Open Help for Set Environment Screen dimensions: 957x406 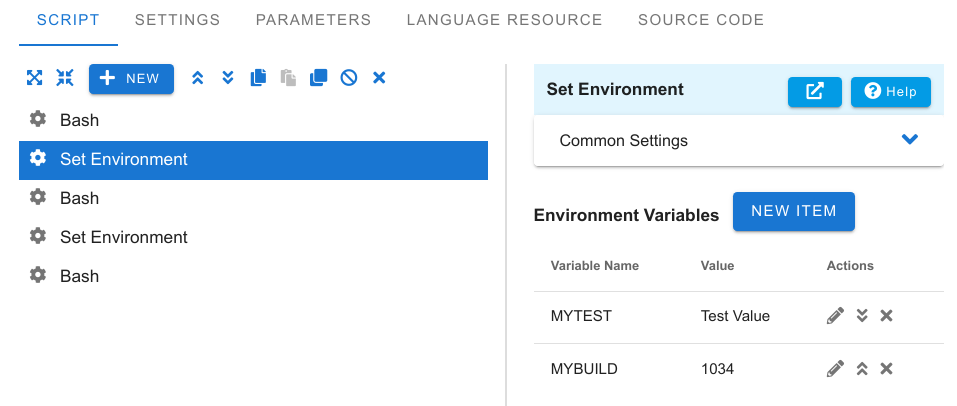point(890,92)
